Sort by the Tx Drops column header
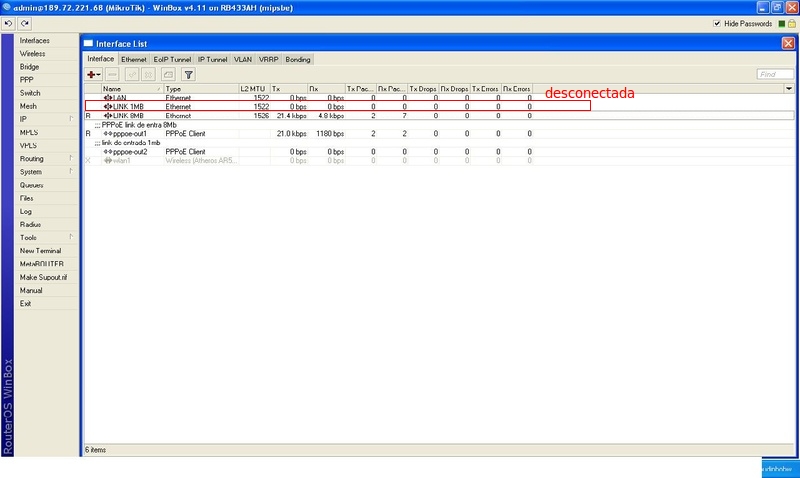800x478 pixels. pos(423,89)
